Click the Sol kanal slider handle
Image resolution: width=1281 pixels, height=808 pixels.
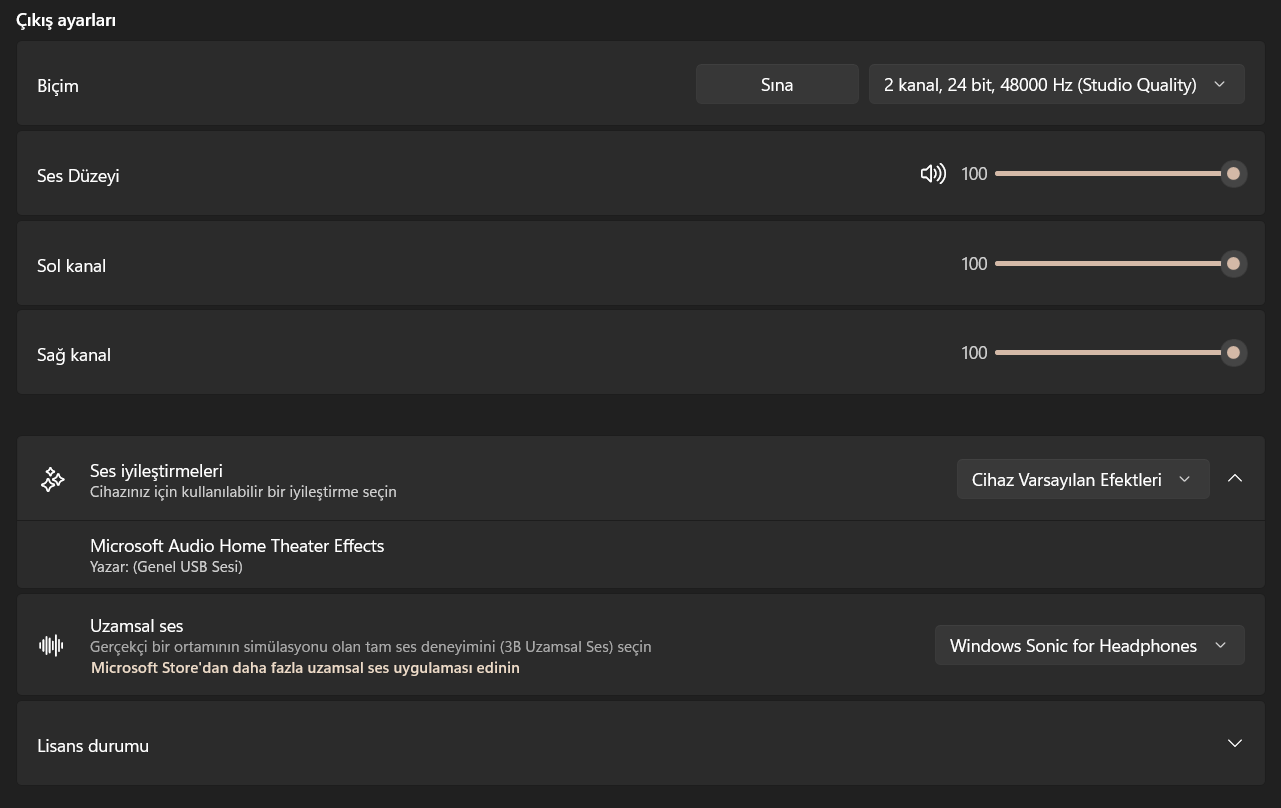(1233, 264)
